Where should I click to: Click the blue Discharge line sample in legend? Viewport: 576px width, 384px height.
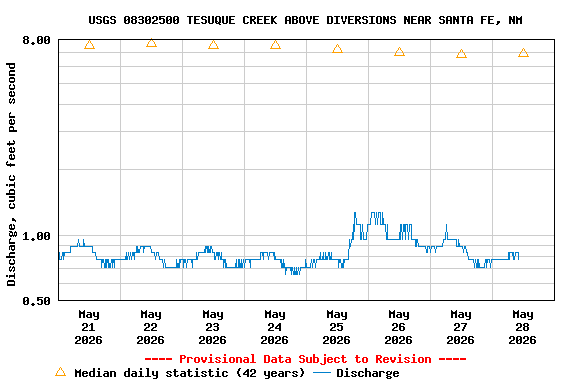pyautogui.click(x=322, y=373)
